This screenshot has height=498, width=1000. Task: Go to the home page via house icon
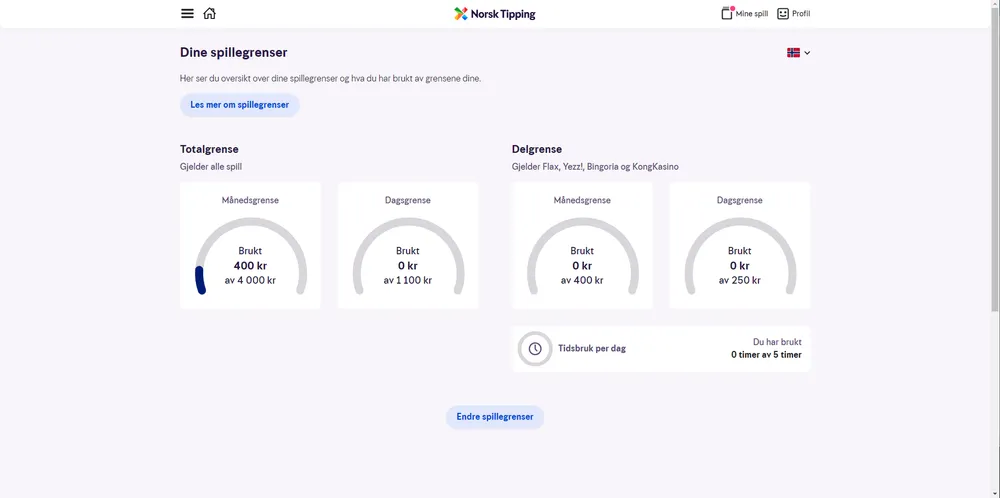[x=209, y=14]
